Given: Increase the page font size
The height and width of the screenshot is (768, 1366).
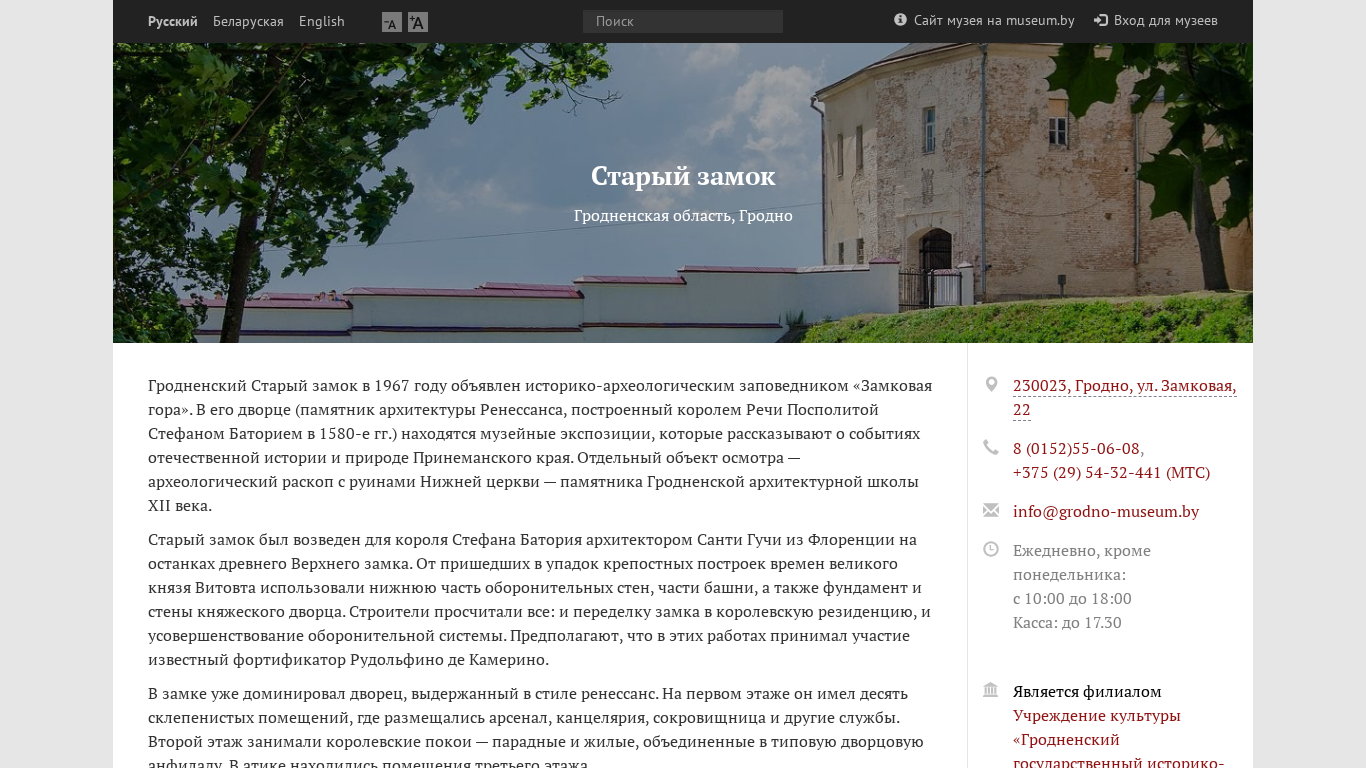Looking at the screenshot, I should point(418,22).
